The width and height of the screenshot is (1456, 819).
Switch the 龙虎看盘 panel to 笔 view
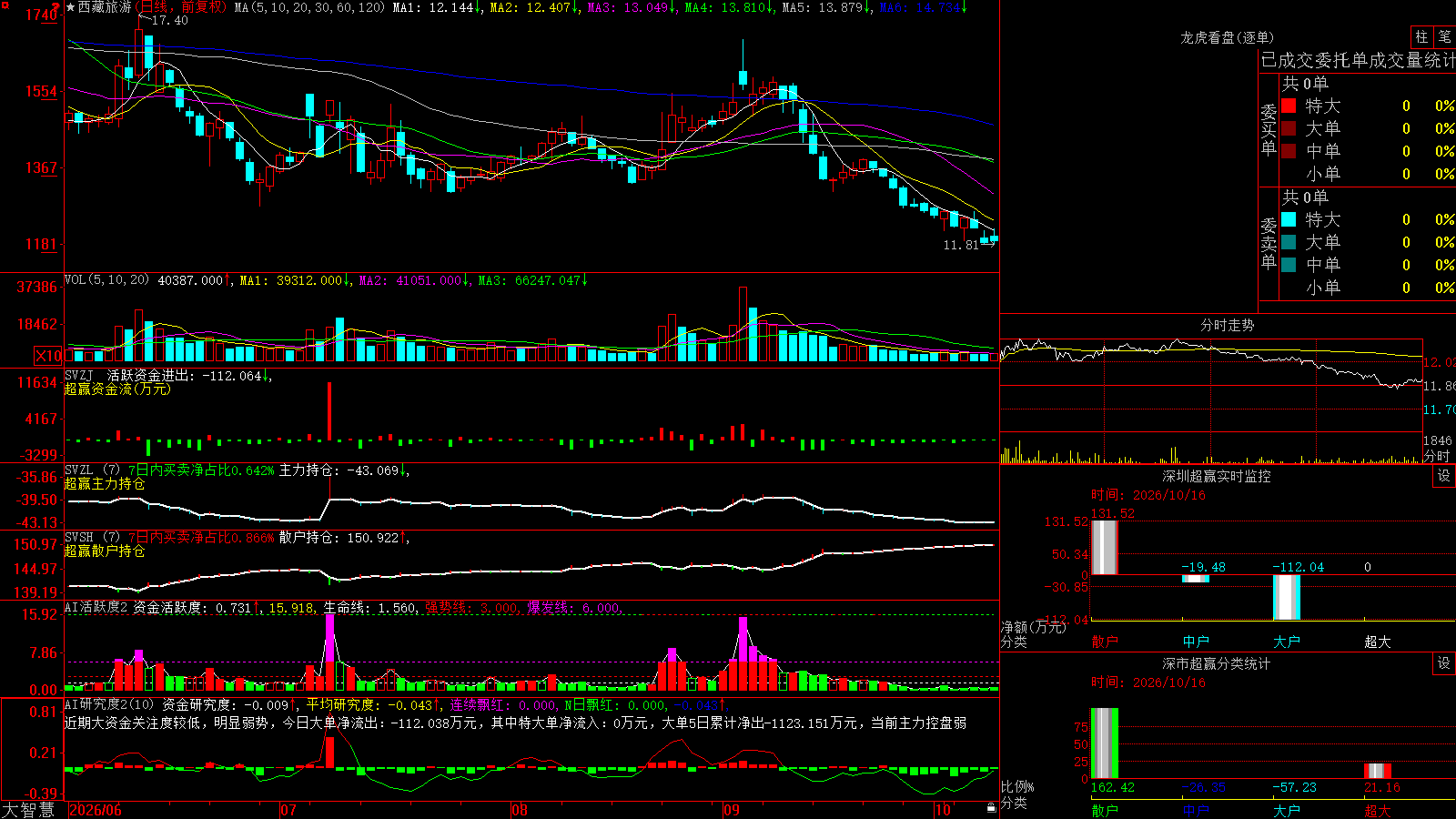(1445, 36)
